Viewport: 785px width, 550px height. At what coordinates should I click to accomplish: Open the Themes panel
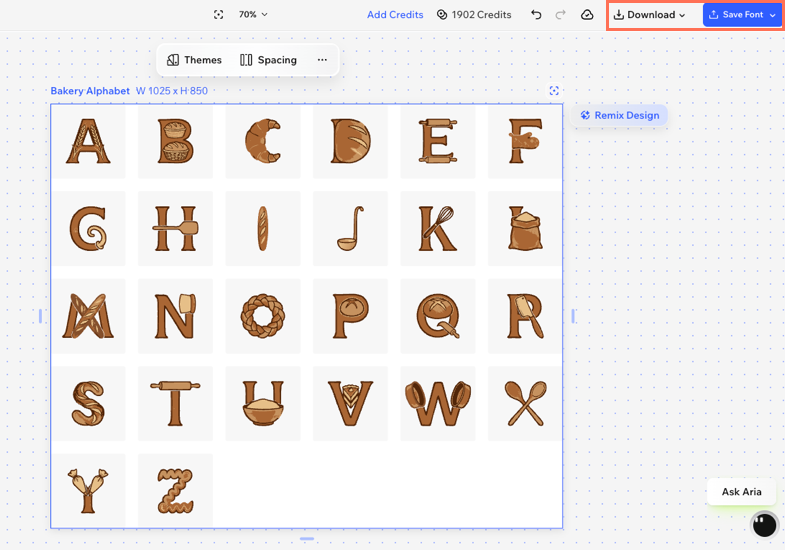(194, 60)
